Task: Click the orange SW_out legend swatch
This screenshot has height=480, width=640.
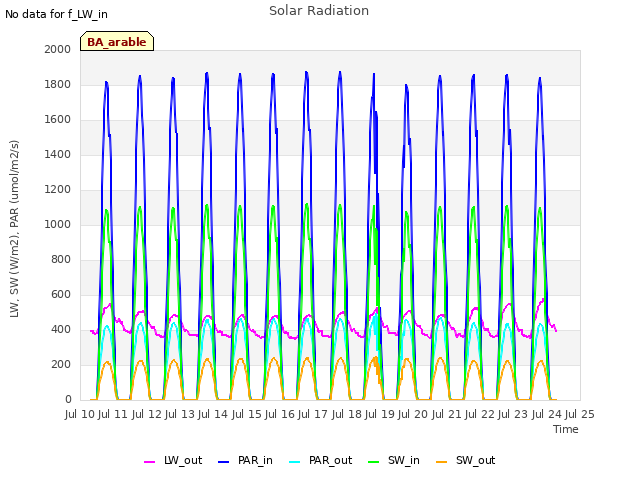Action: click(442, 462)
